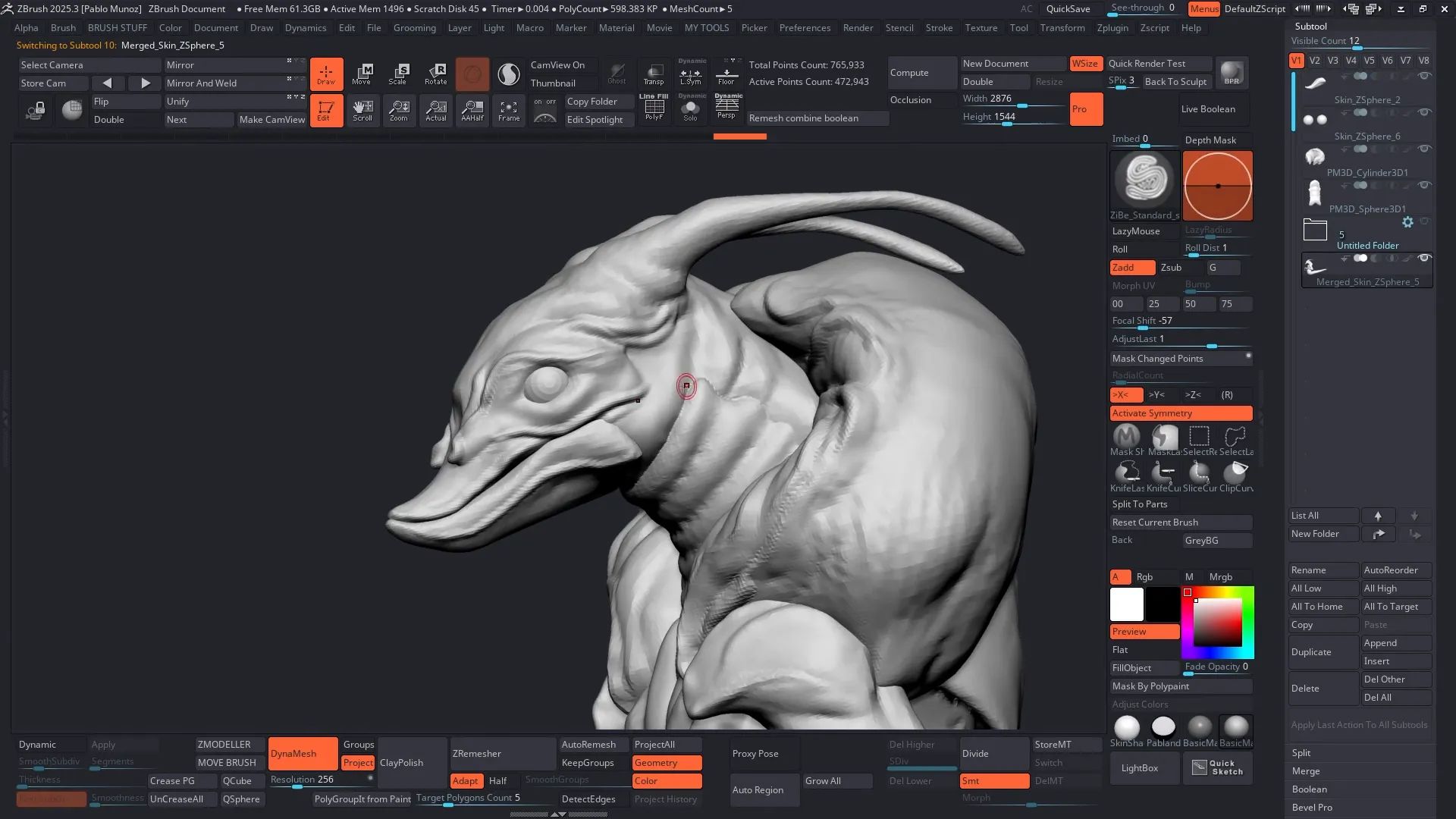The width and height of the screenshot is (1456, 819).
Task: Select the Rotate transform tool
Action: [435, 74]
